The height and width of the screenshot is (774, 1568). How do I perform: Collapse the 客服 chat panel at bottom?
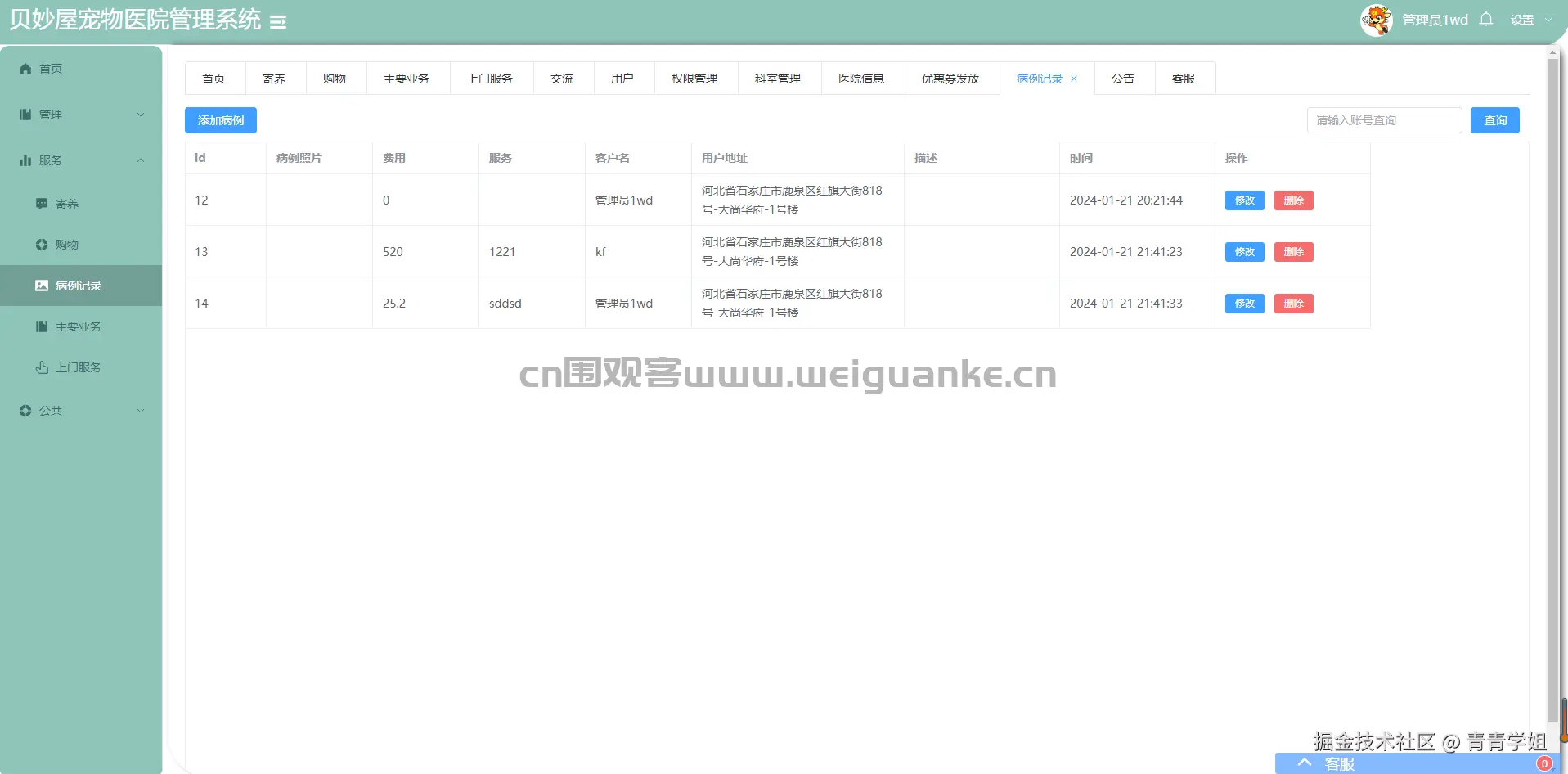click(x=1304, y=762)
